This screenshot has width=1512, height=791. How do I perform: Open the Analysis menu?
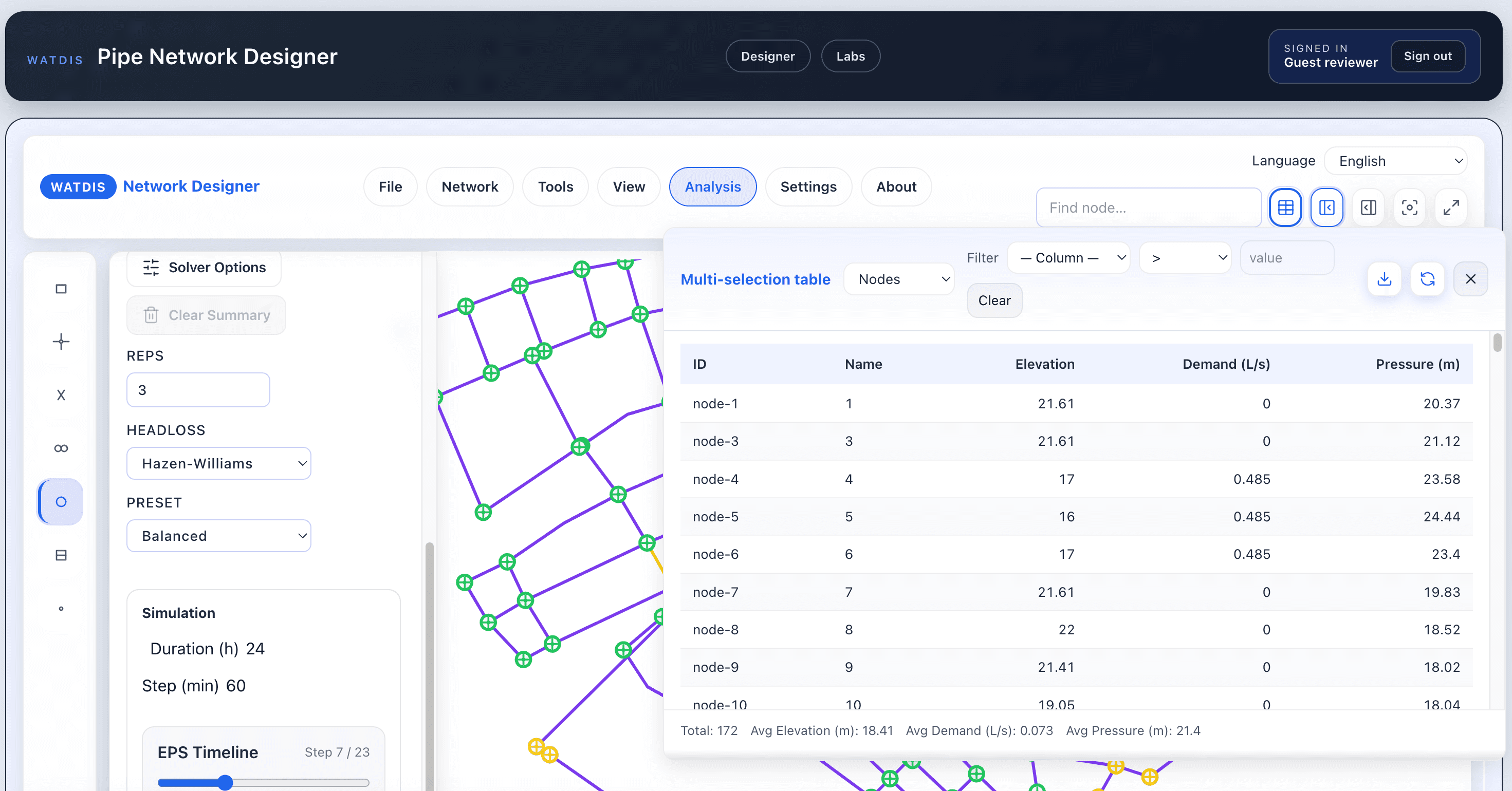712,186
